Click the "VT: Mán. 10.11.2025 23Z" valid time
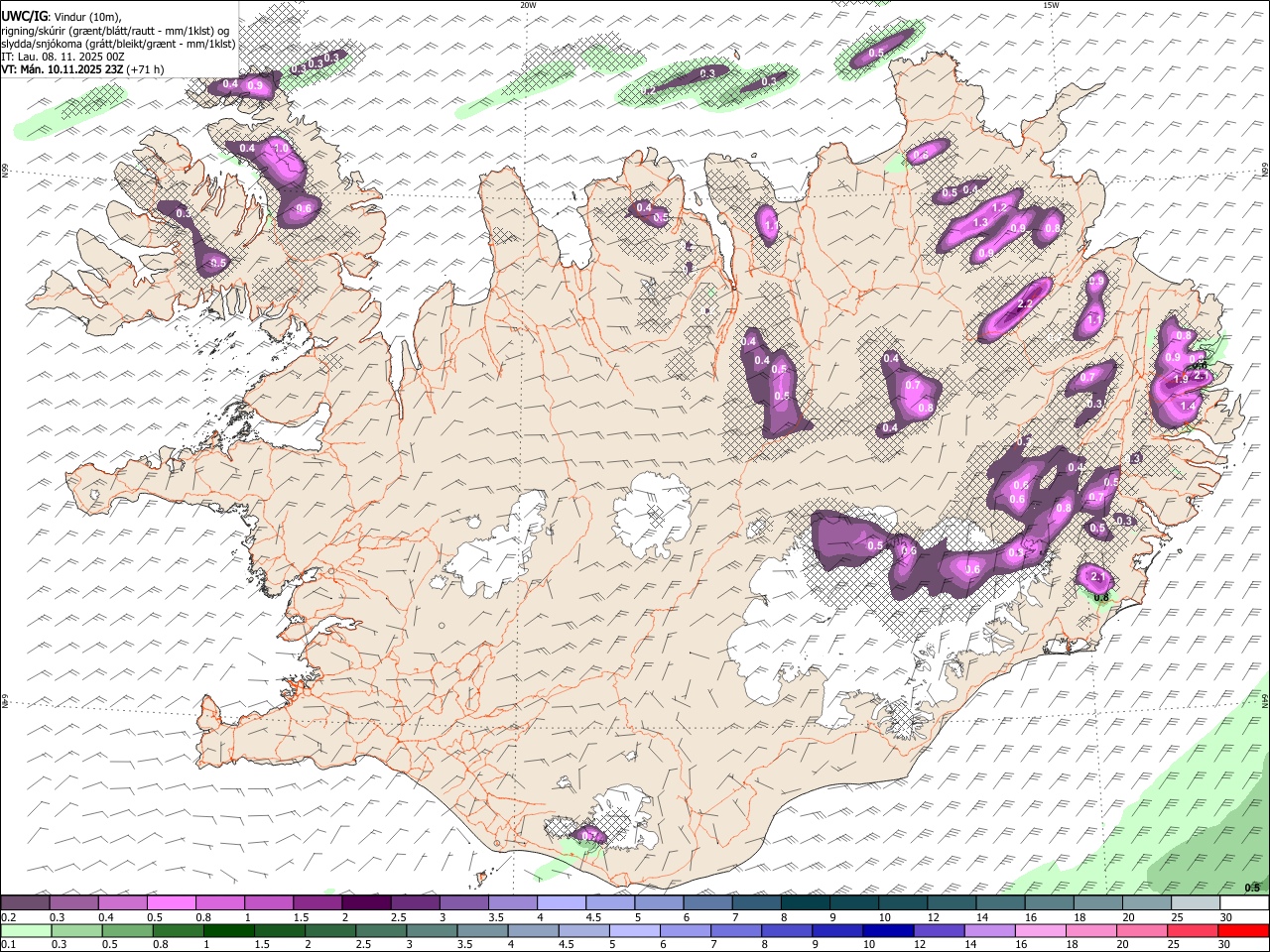The height and width of the screenshot is (952, 1270). pyautogui.click(x=62, y=69)
